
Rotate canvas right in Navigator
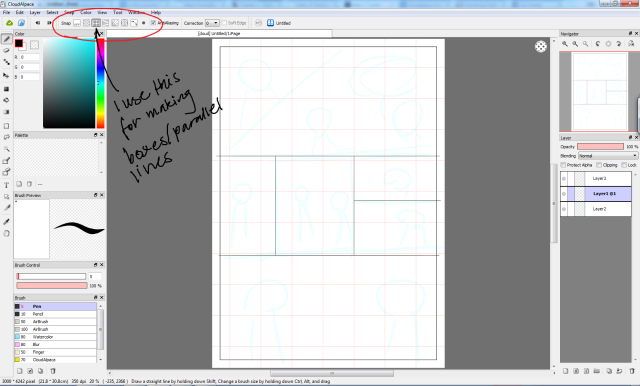[x=619, y=44]
